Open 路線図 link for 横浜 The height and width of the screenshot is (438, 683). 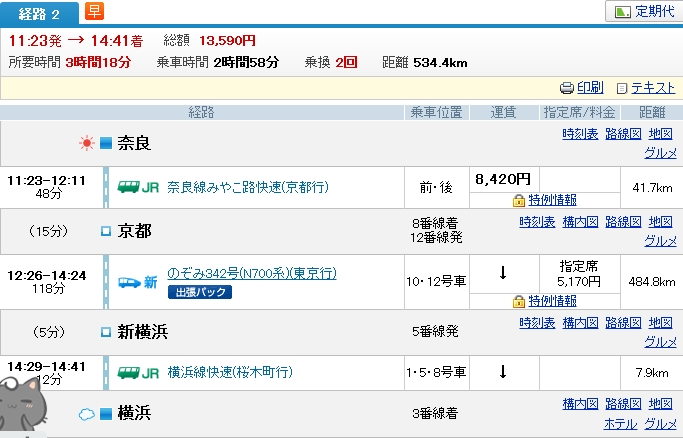(623, 404)
